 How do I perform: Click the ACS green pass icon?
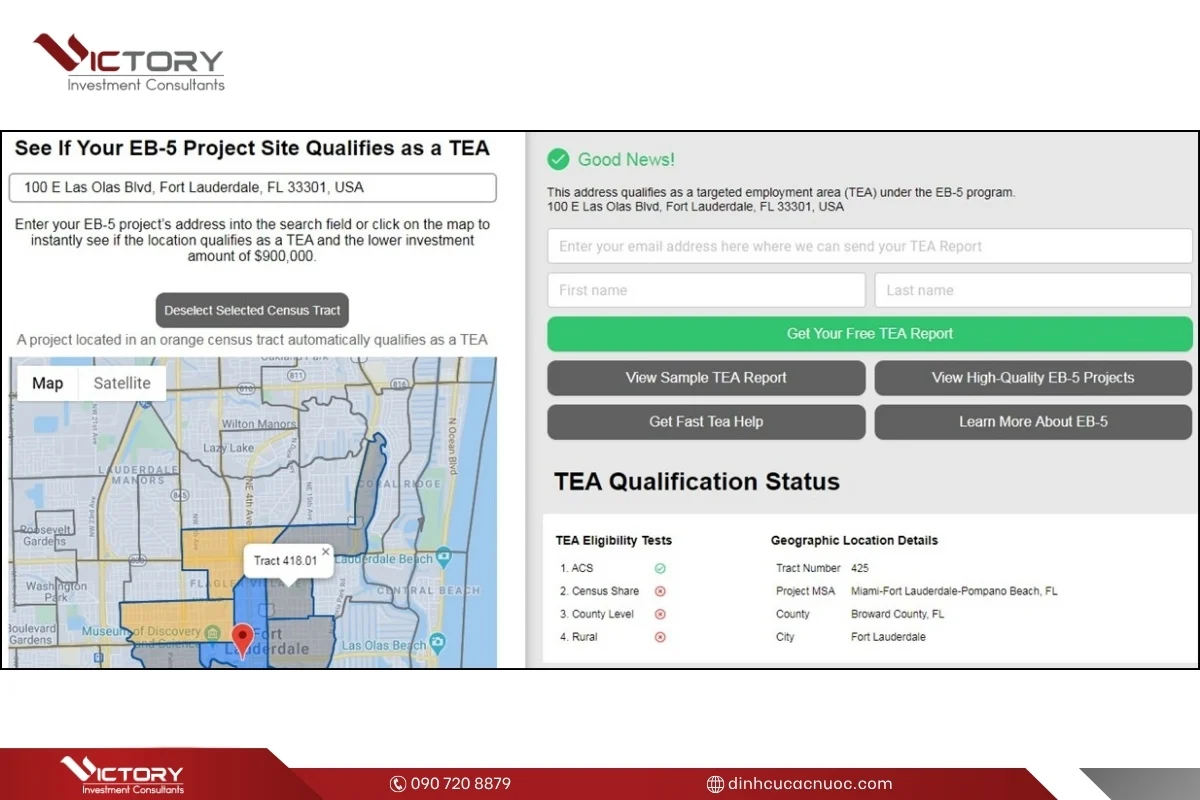pyautogui.click(x=660, y=568)
